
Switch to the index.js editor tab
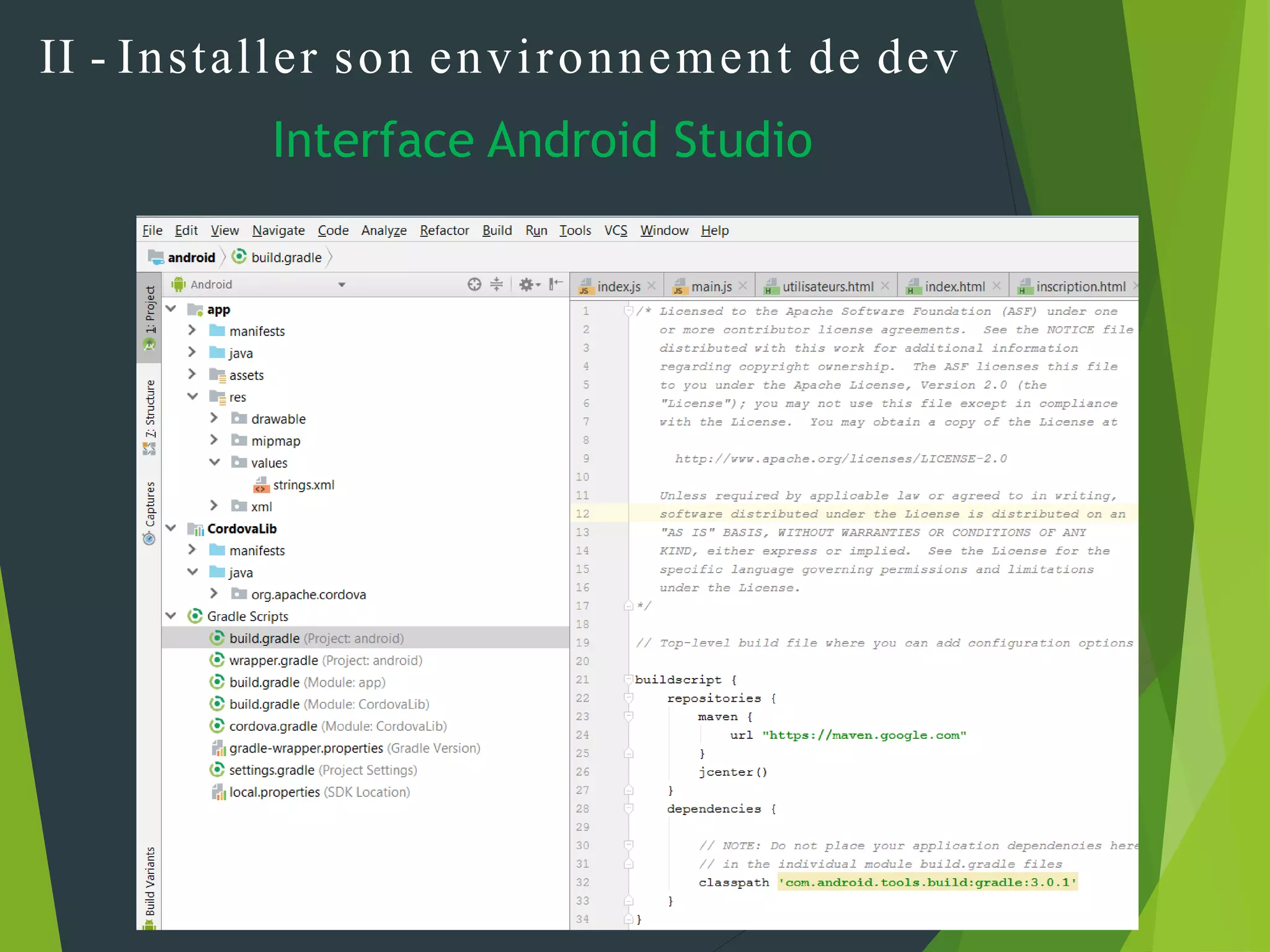pos(618,286)
